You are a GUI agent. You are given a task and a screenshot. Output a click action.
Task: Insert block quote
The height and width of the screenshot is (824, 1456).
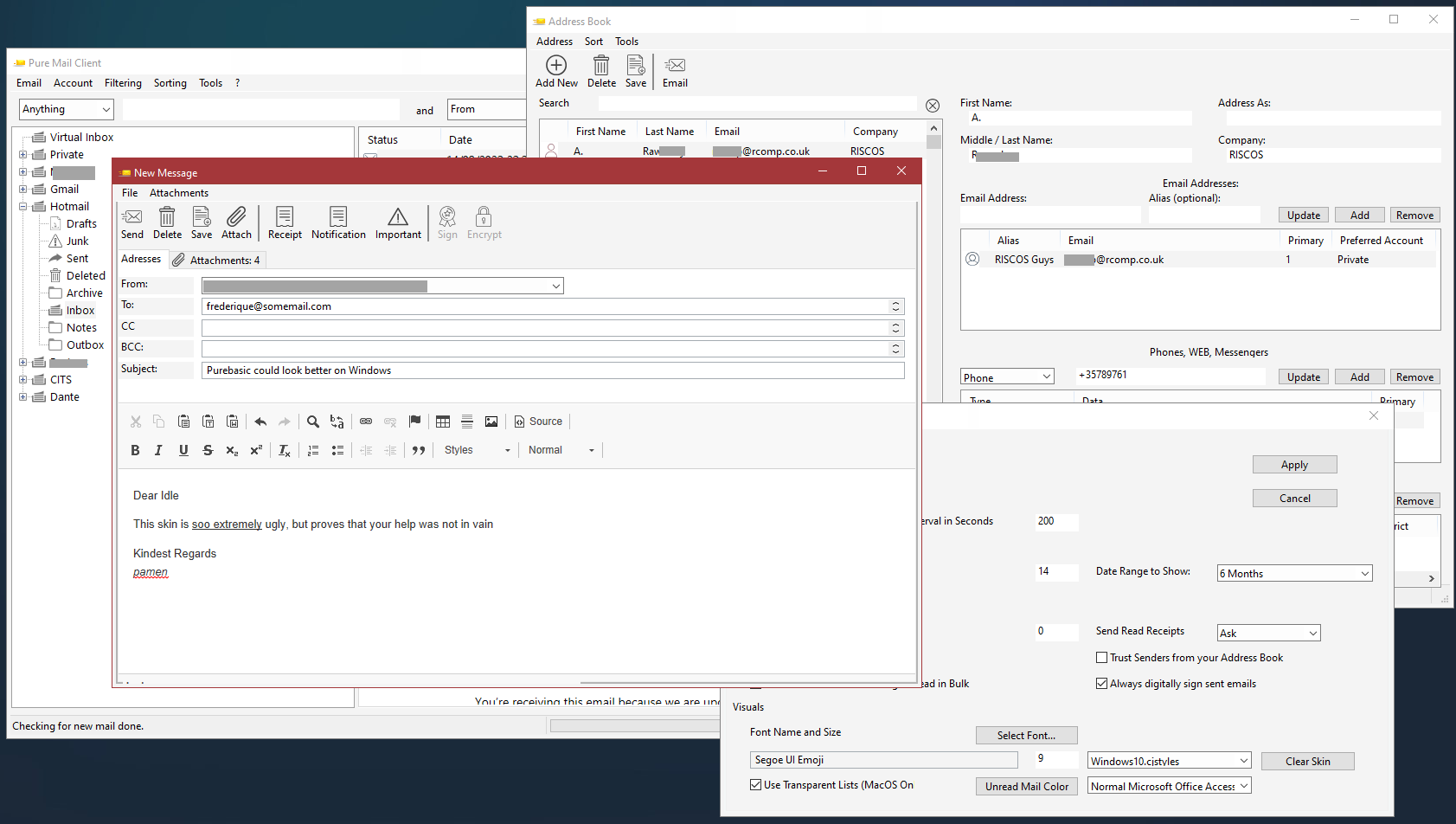click(419, 450)
